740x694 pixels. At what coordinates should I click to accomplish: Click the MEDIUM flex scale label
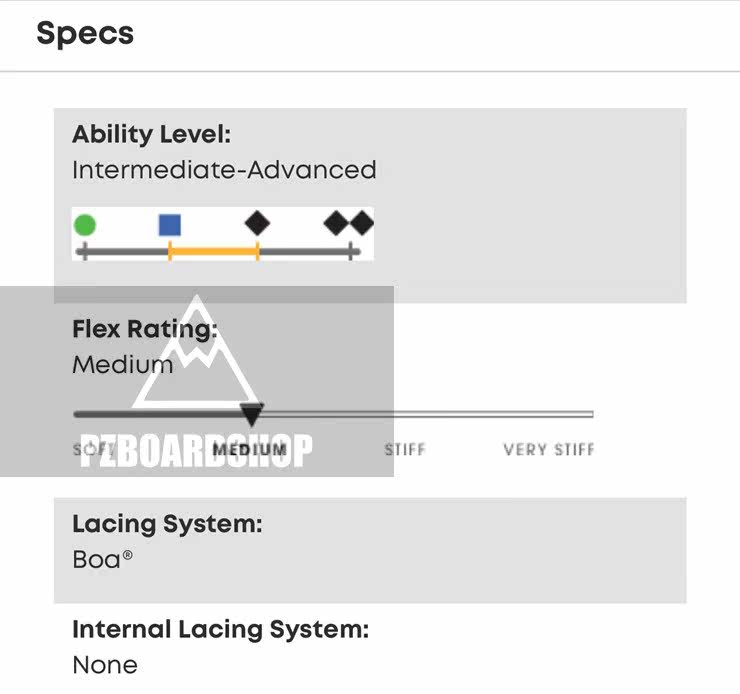point(249,450)
